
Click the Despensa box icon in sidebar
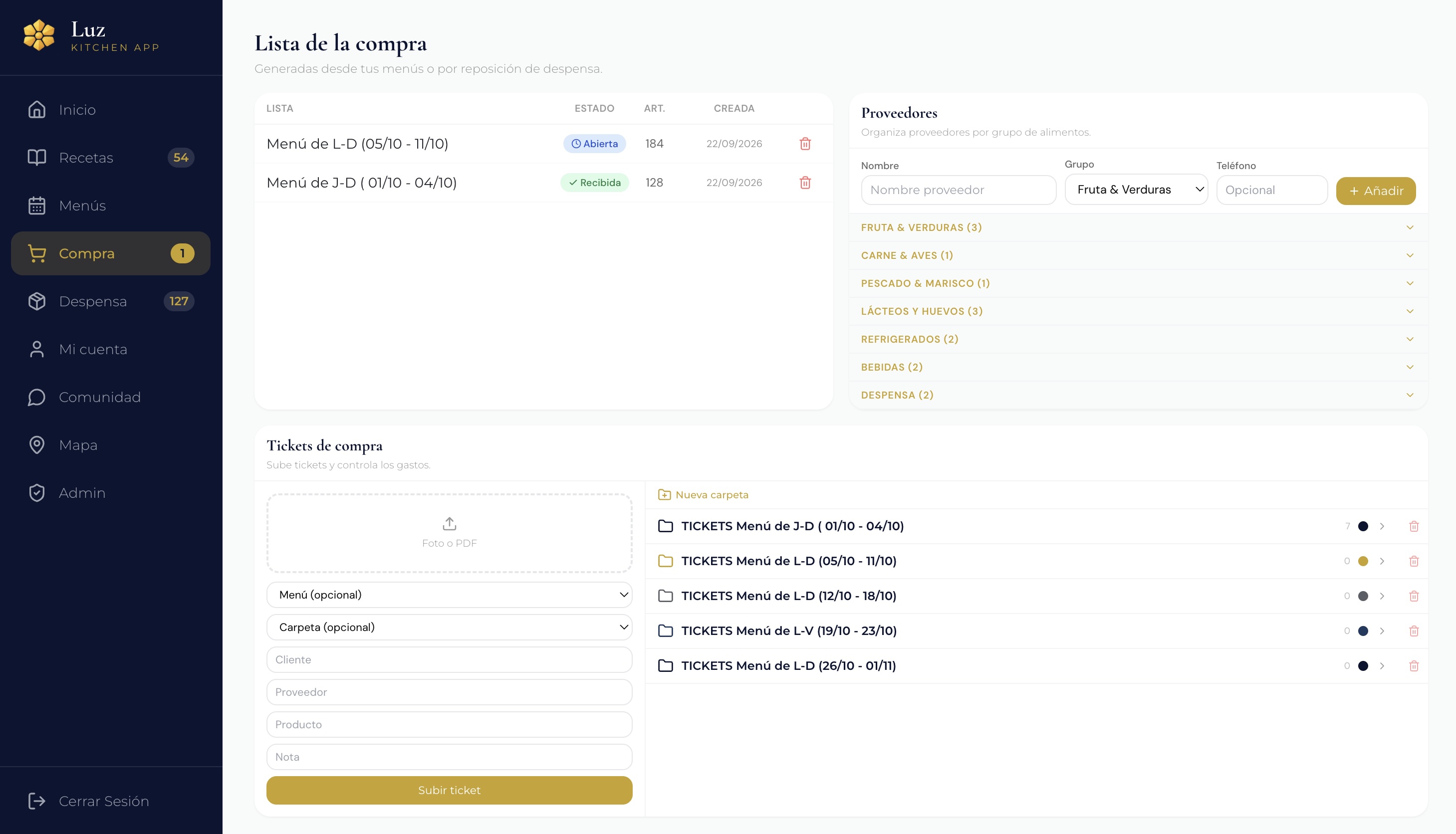(x=36, y=301)
